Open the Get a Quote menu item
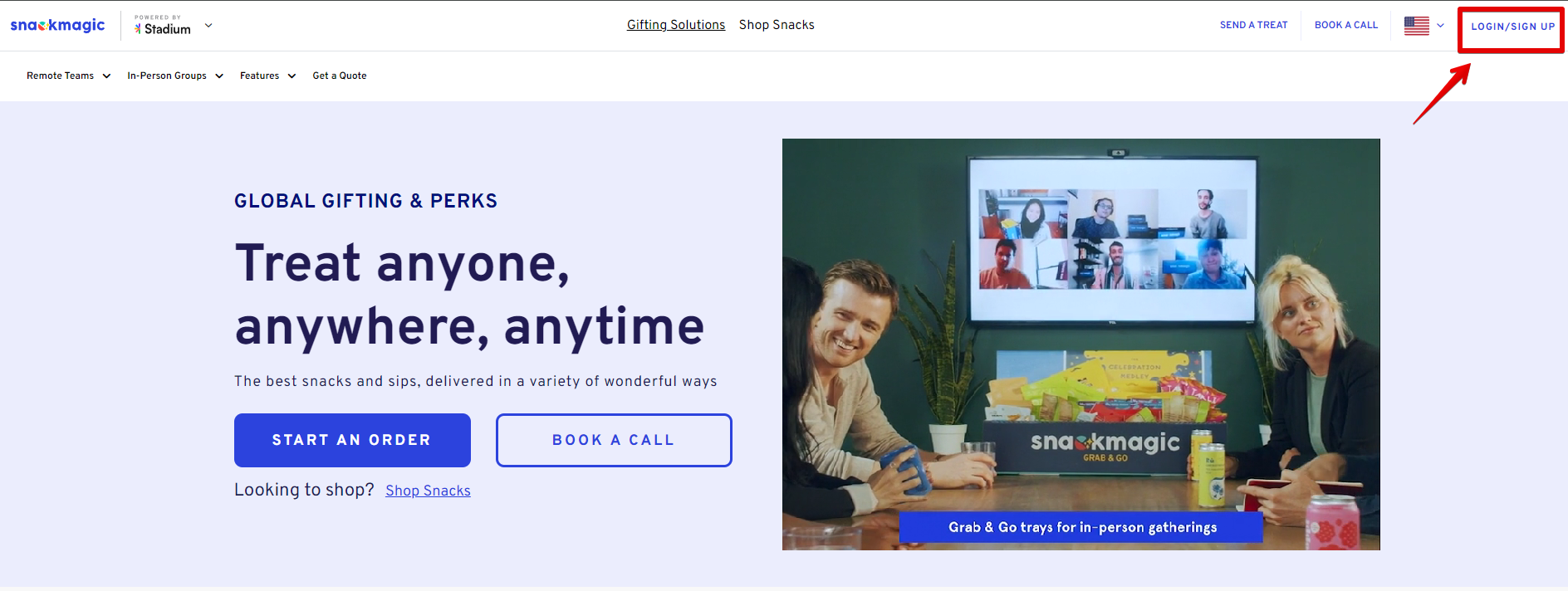This screenshot has height=591, width=1568. point(340,76)
